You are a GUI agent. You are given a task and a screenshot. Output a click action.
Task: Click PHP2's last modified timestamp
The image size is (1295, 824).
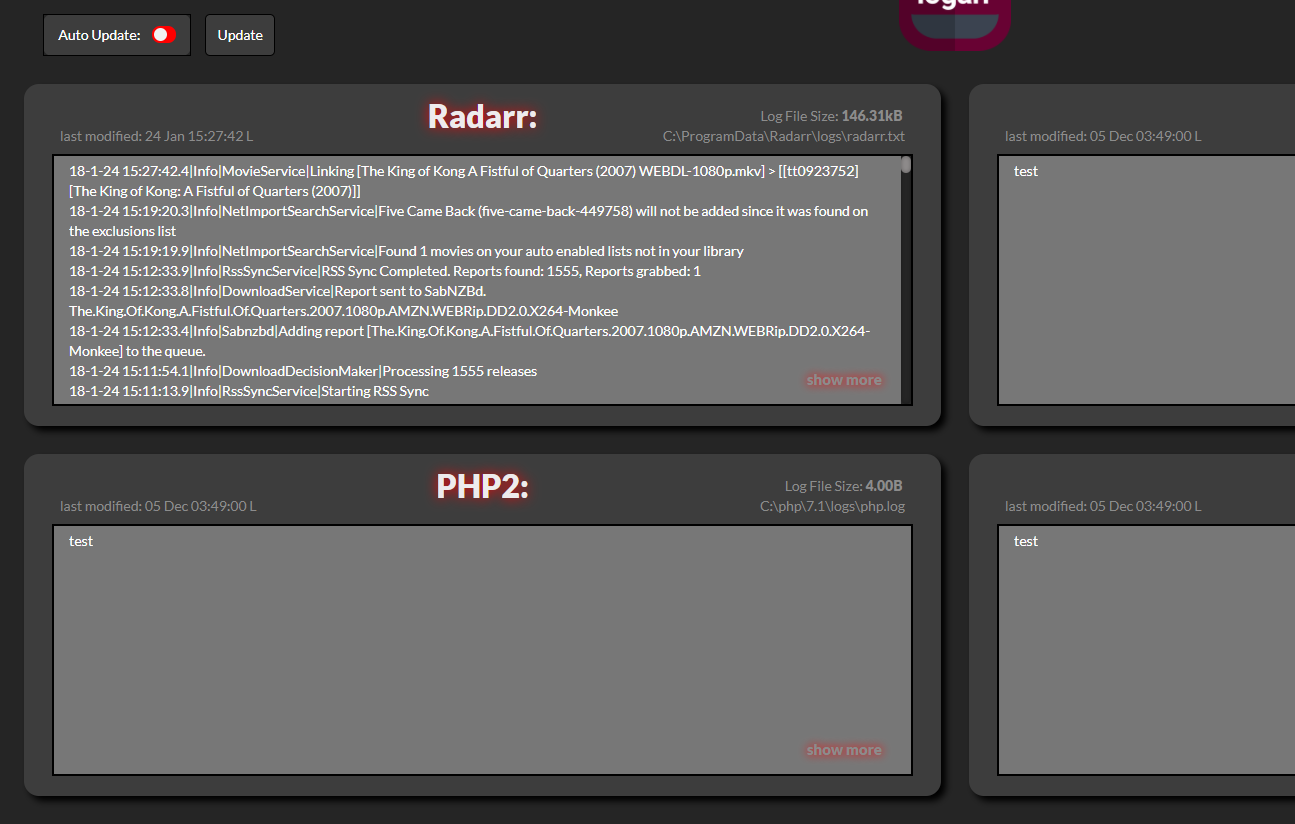click(156, 506)
